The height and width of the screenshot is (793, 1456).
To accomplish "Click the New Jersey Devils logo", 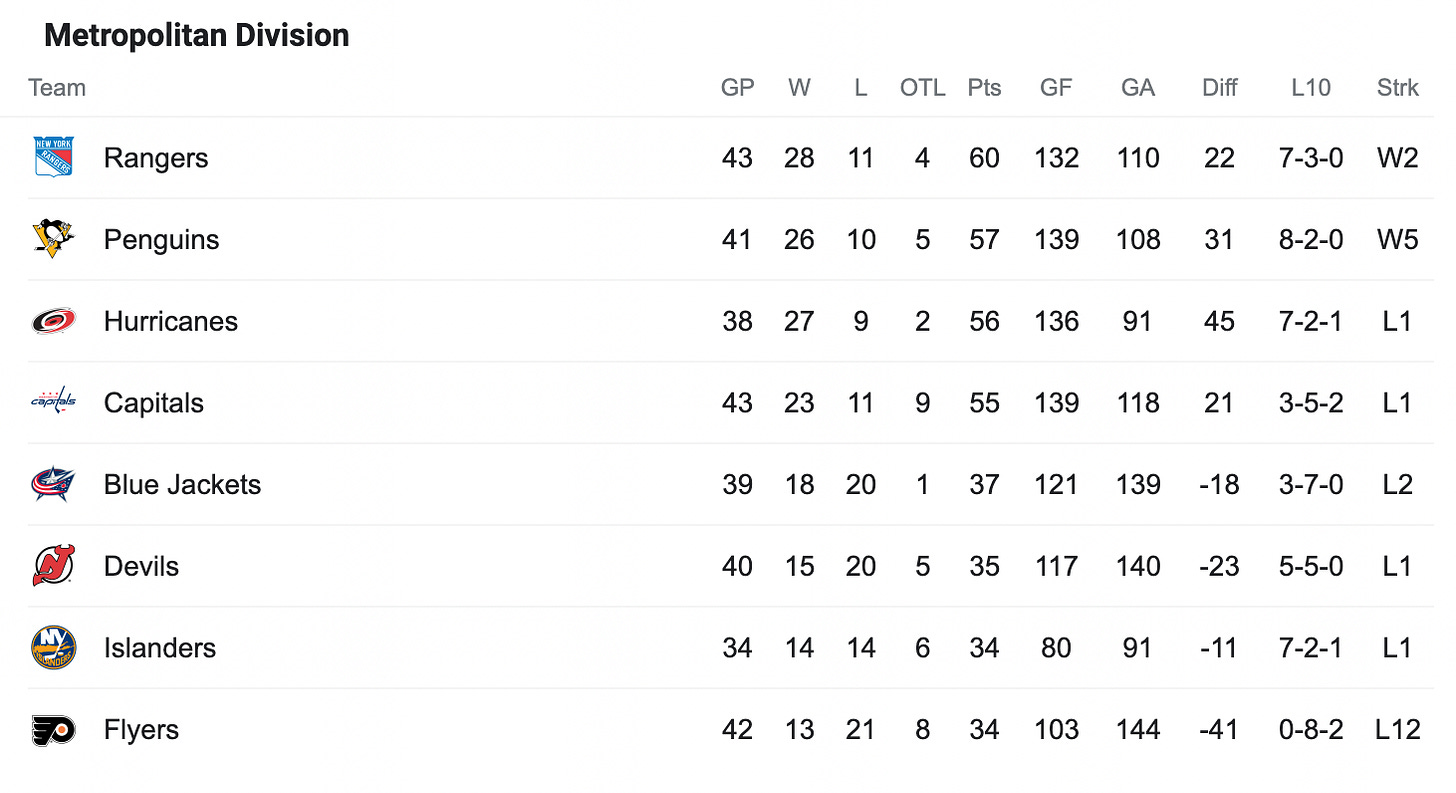I will click(x=54, y=566).
